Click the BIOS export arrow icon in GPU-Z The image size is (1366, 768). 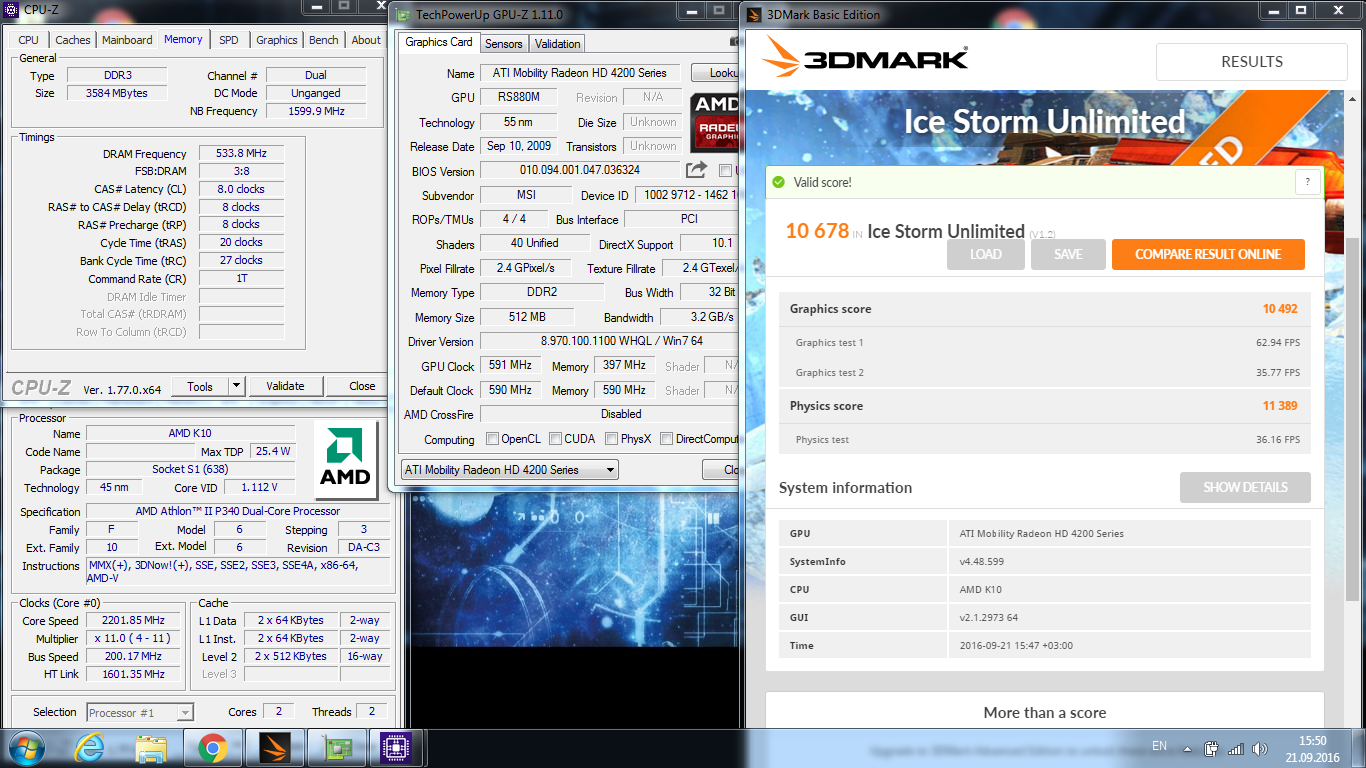(x=697, y=170)
